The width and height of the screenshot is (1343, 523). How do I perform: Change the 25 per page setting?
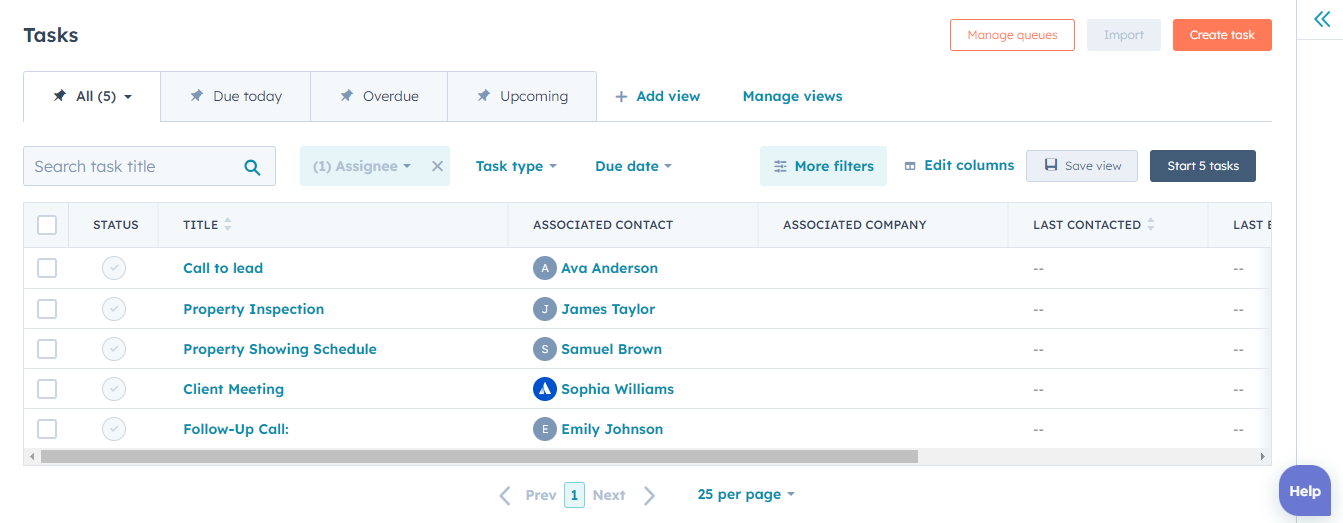(x=746, y=495)
